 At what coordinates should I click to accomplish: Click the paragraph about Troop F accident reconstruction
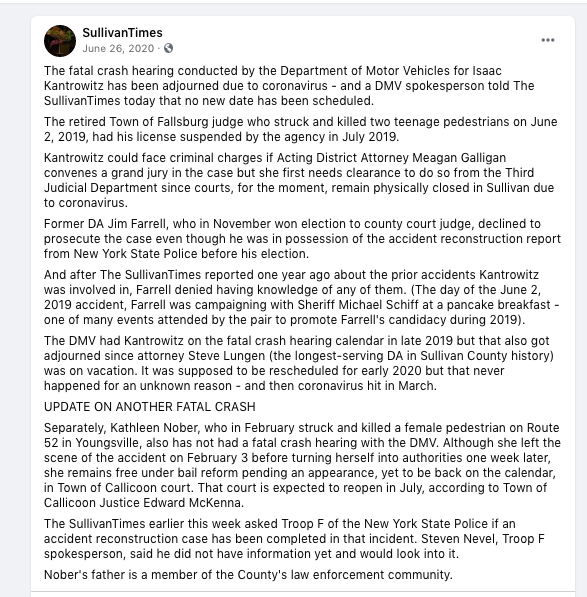point(294,539)
